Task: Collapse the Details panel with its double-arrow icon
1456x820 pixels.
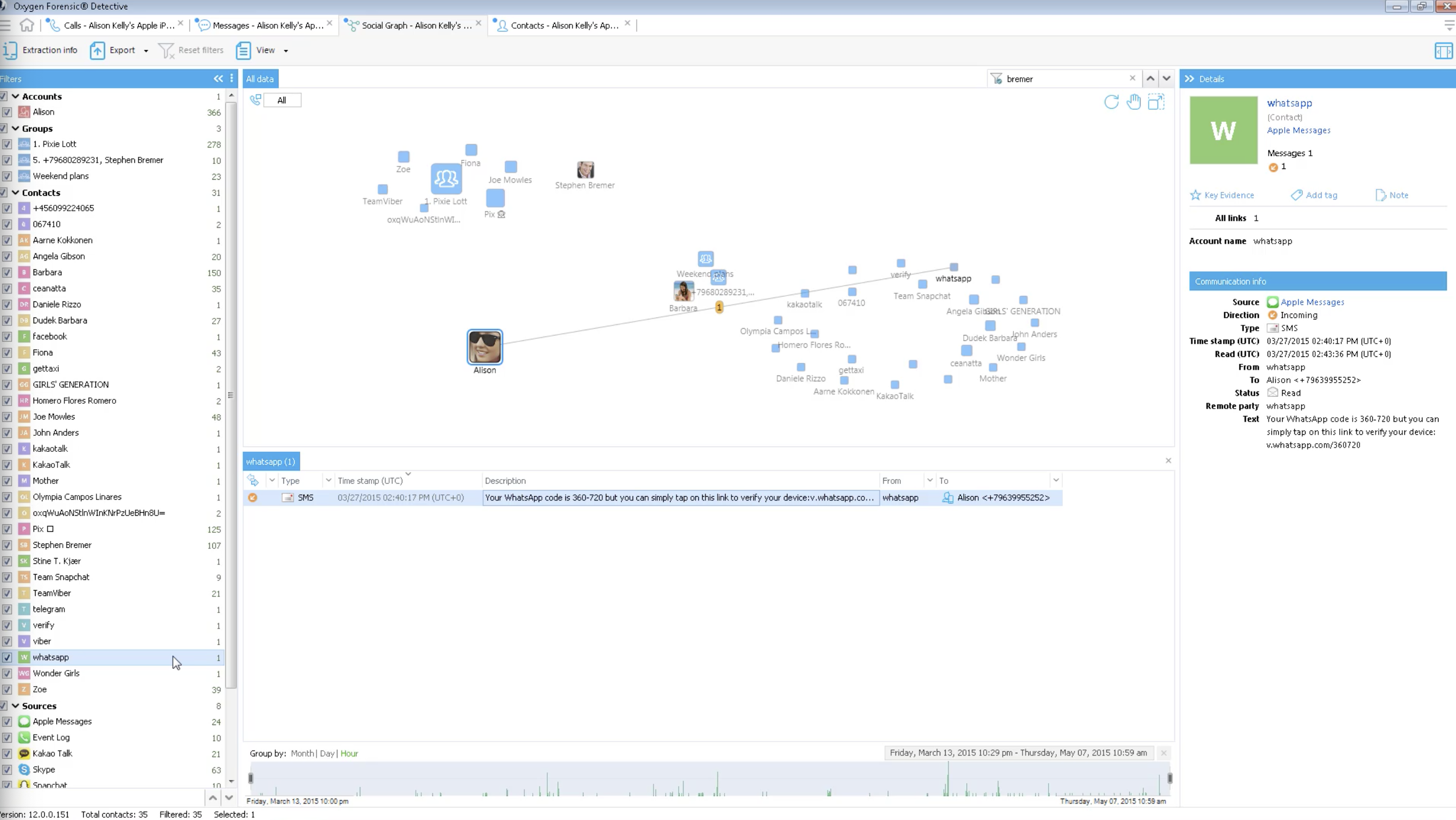Action: click(1189, 78)
